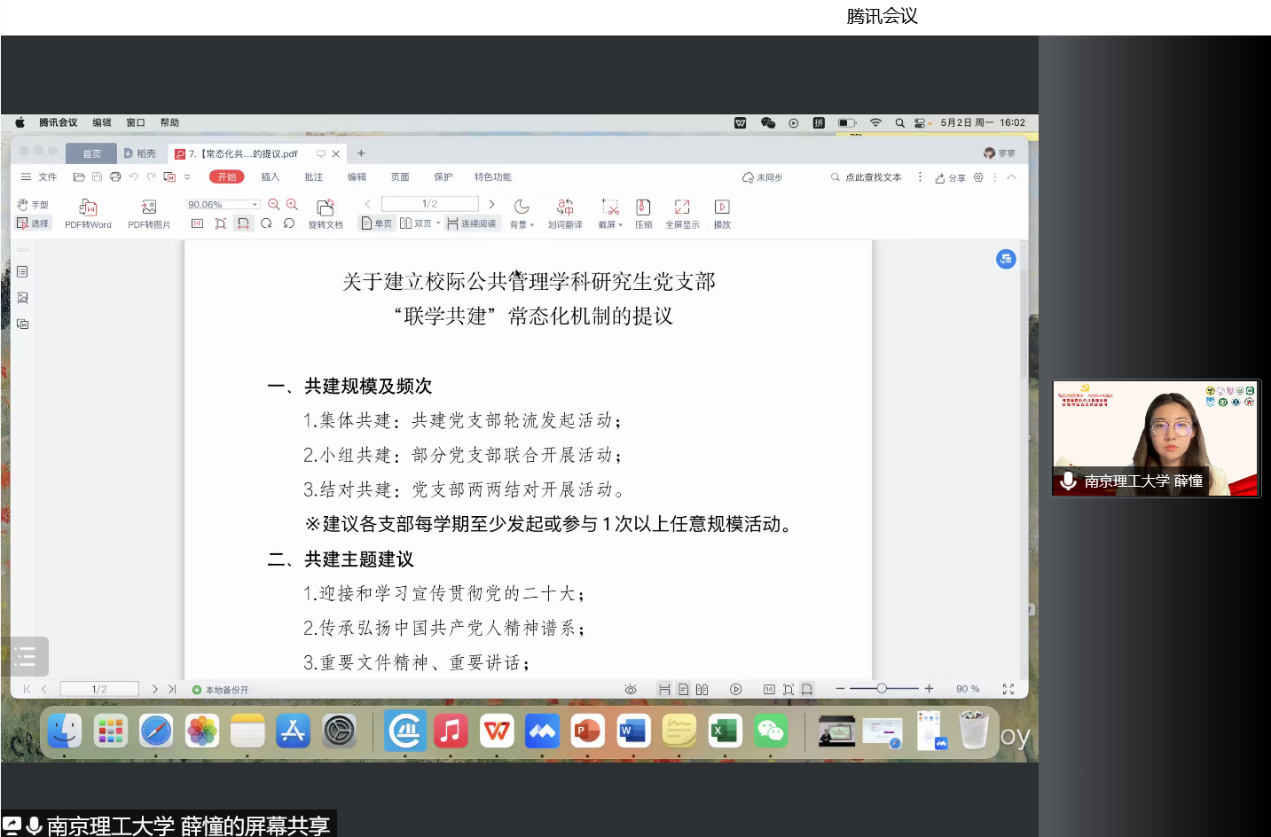This screenshot has width=1271, height=837.
Task: Toggle 连续阅读 continuous reading mode
Action: (471, 224)
